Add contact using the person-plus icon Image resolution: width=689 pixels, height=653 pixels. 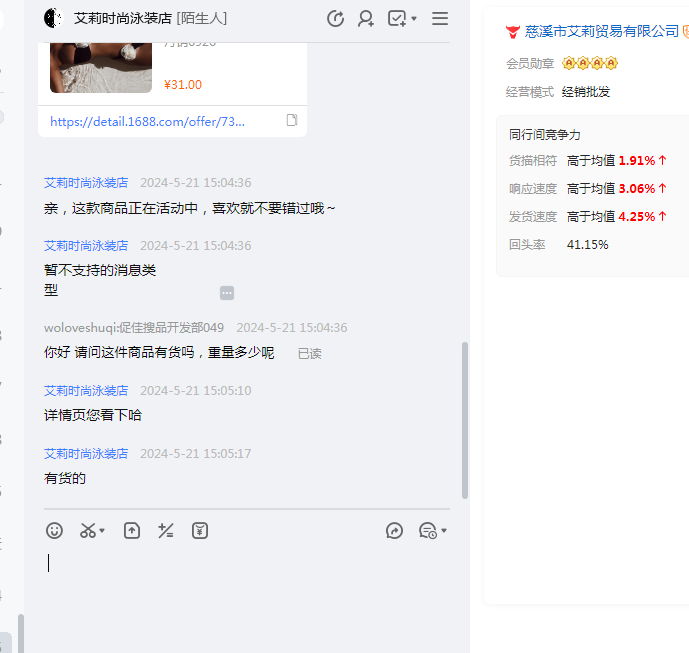366,18
